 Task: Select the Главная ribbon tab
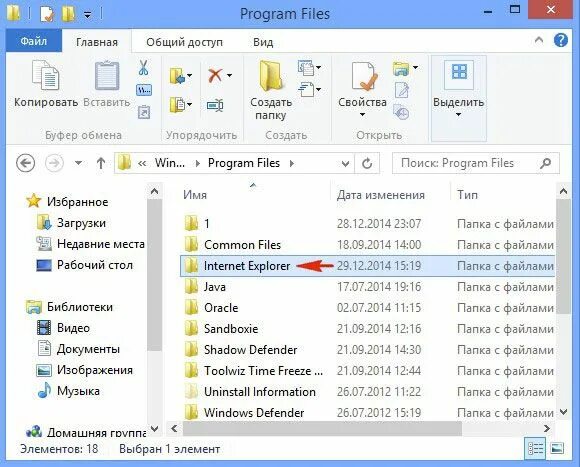97,42
